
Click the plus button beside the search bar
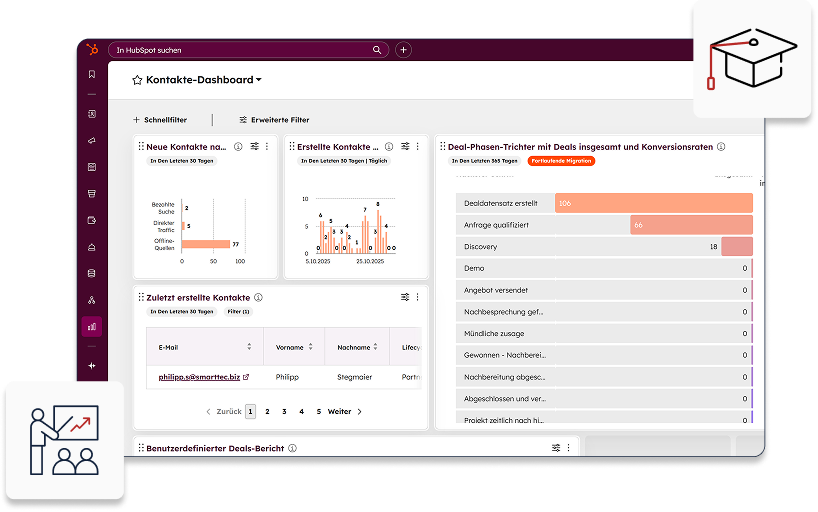(403, 49)
